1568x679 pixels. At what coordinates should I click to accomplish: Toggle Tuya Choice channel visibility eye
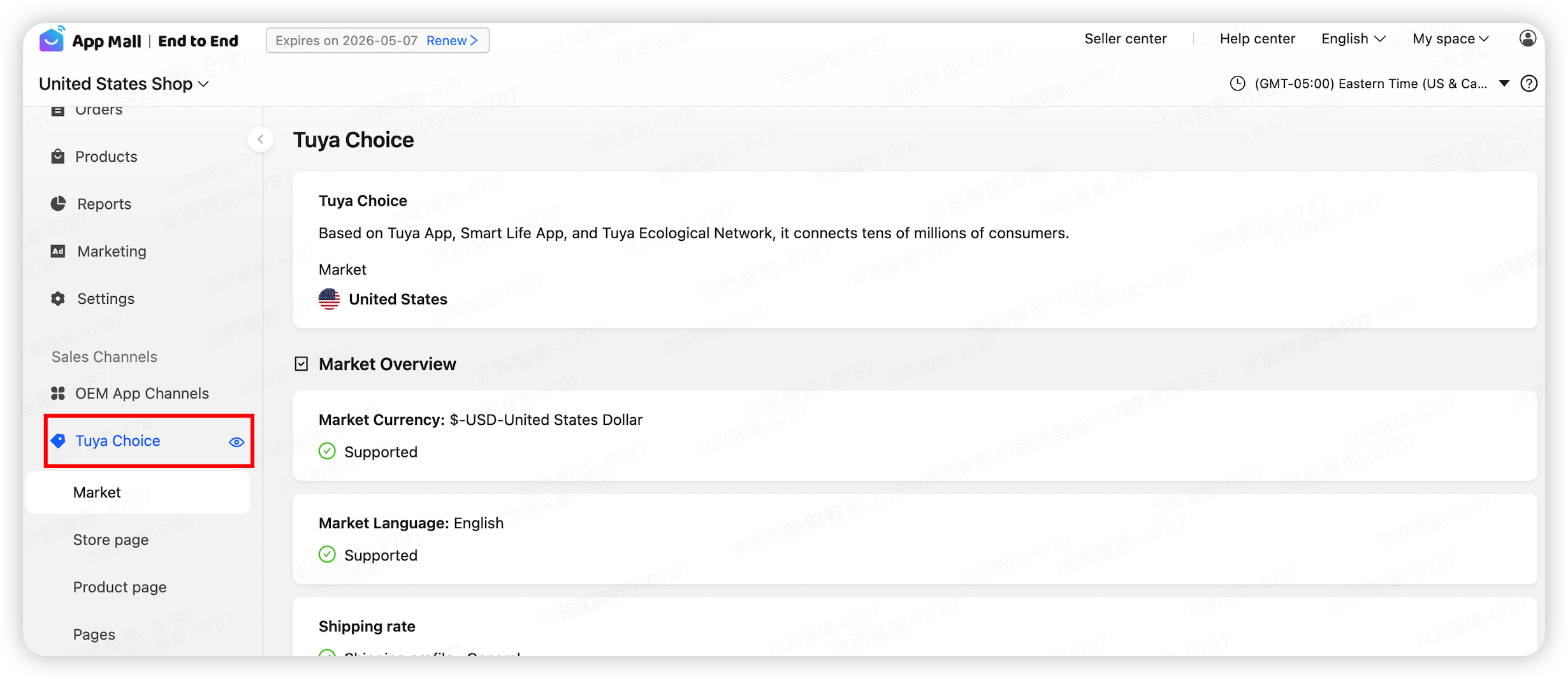click(x=236, y=442)
